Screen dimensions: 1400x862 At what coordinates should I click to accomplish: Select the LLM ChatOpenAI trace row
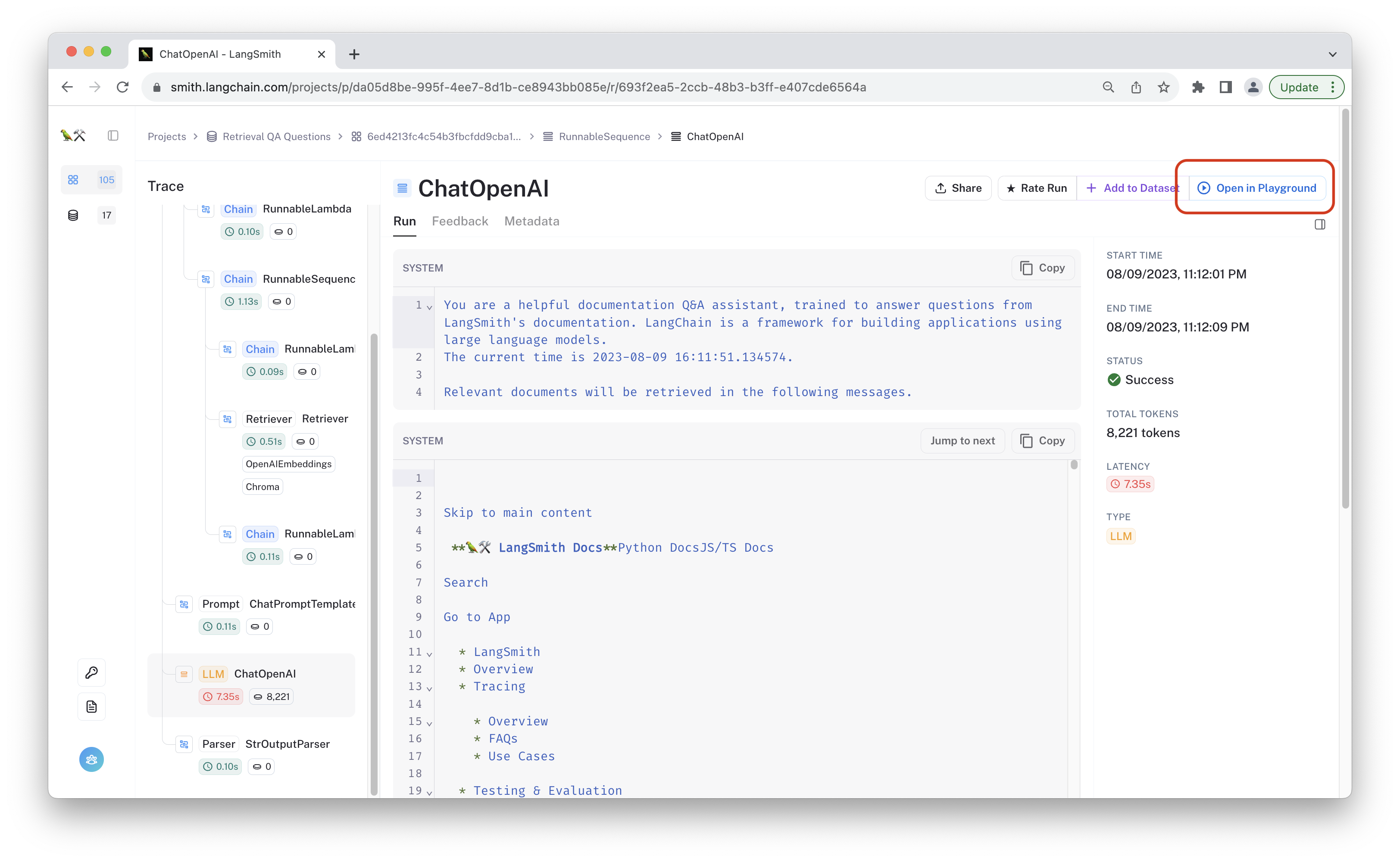(x=251, y=685)
